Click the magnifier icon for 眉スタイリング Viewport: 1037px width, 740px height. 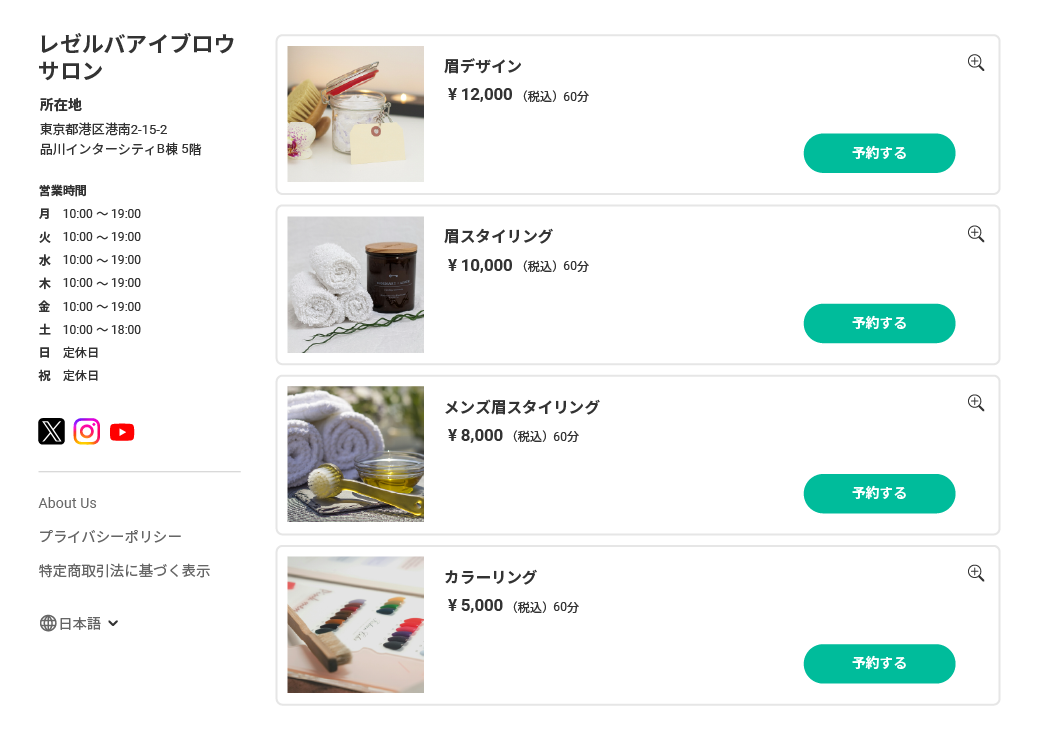pos(976,234)
